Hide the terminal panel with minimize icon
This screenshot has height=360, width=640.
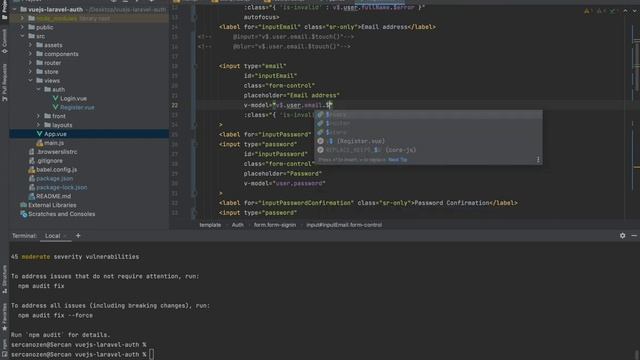tap(634, 236)
